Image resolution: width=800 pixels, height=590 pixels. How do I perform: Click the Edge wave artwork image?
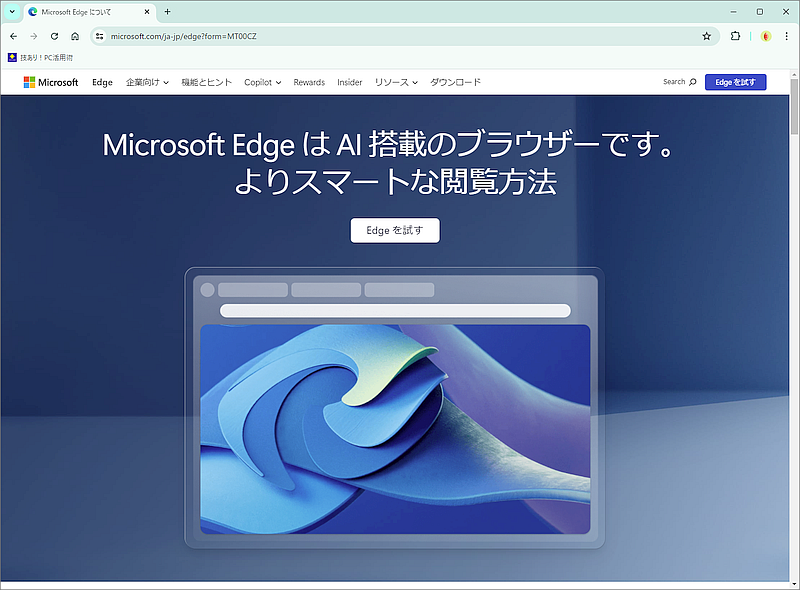coord(395,429)
